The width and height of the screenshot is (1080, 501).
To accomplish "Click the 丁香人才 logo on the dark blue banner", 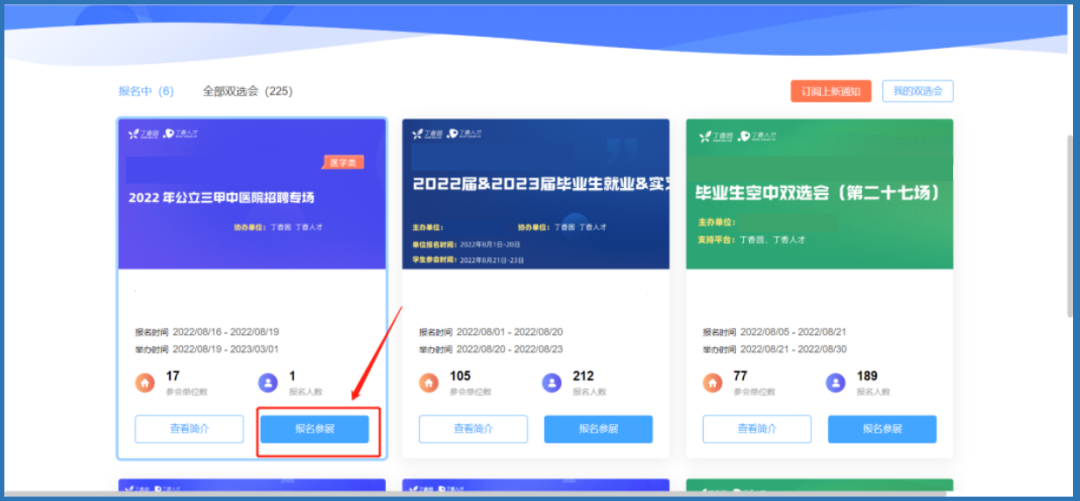I will (464, 134).
